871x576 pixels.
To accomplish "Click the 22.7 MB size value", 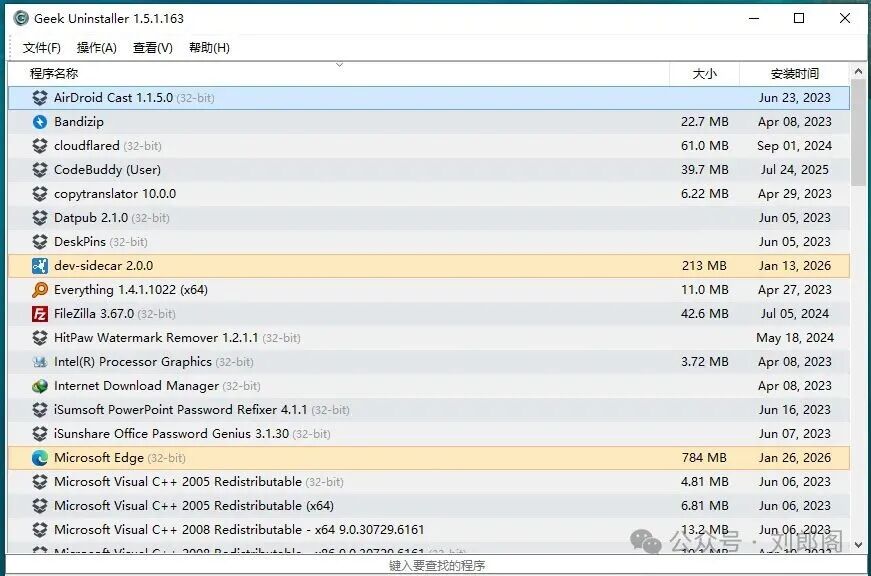I will click(x=704, y=122).
